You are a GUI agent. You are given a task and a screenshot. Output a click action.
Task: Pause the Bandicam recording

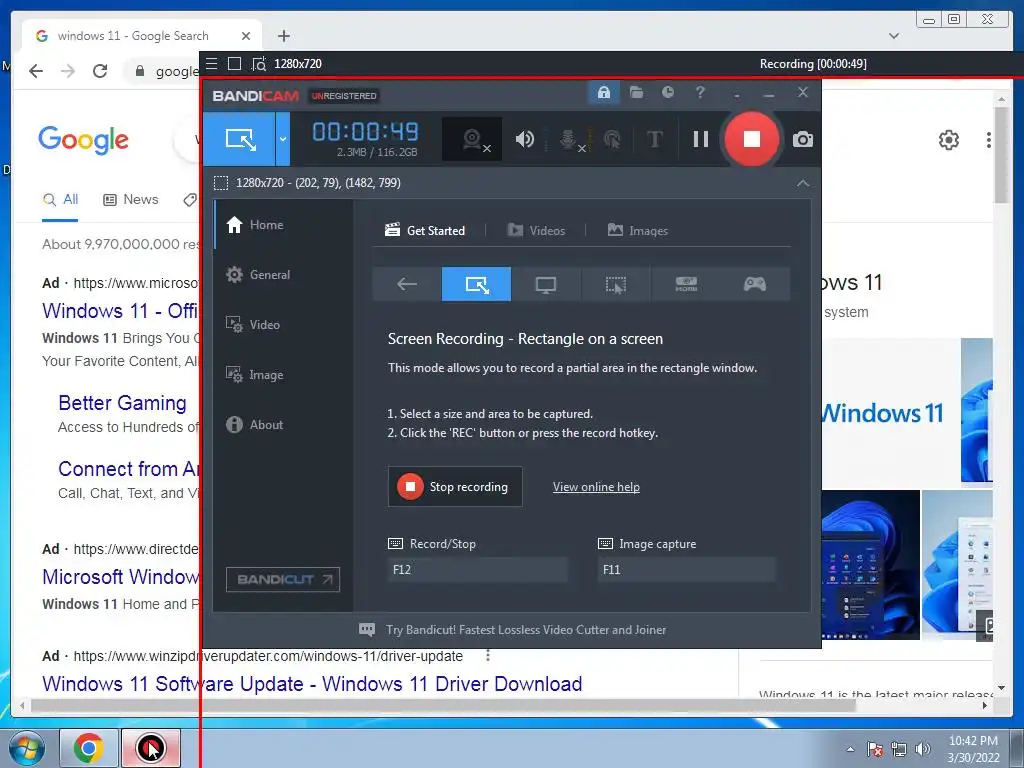pos(701,139)
